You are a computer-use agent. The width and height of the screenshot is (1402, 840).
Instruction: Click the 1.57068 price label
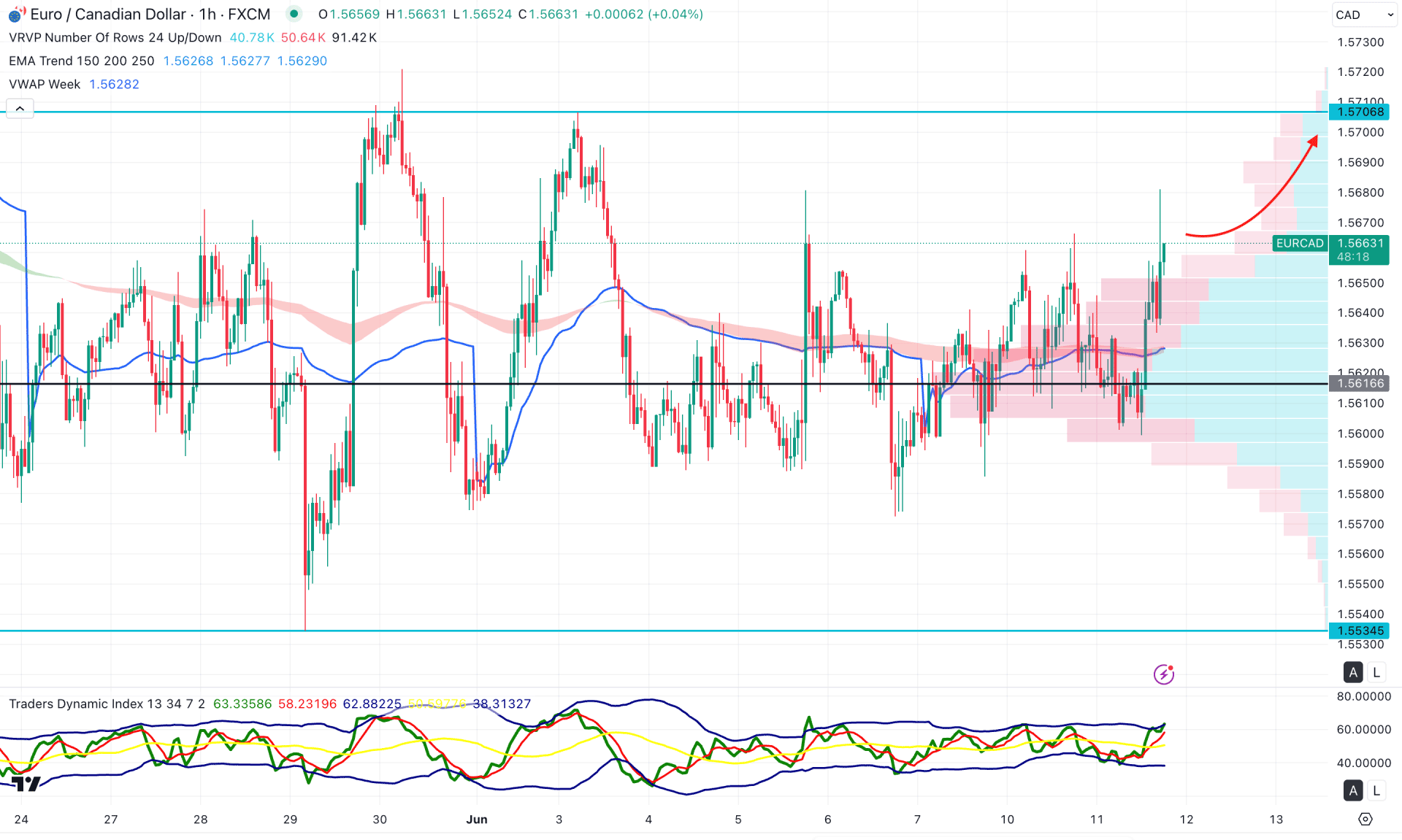coord(1359,112)
